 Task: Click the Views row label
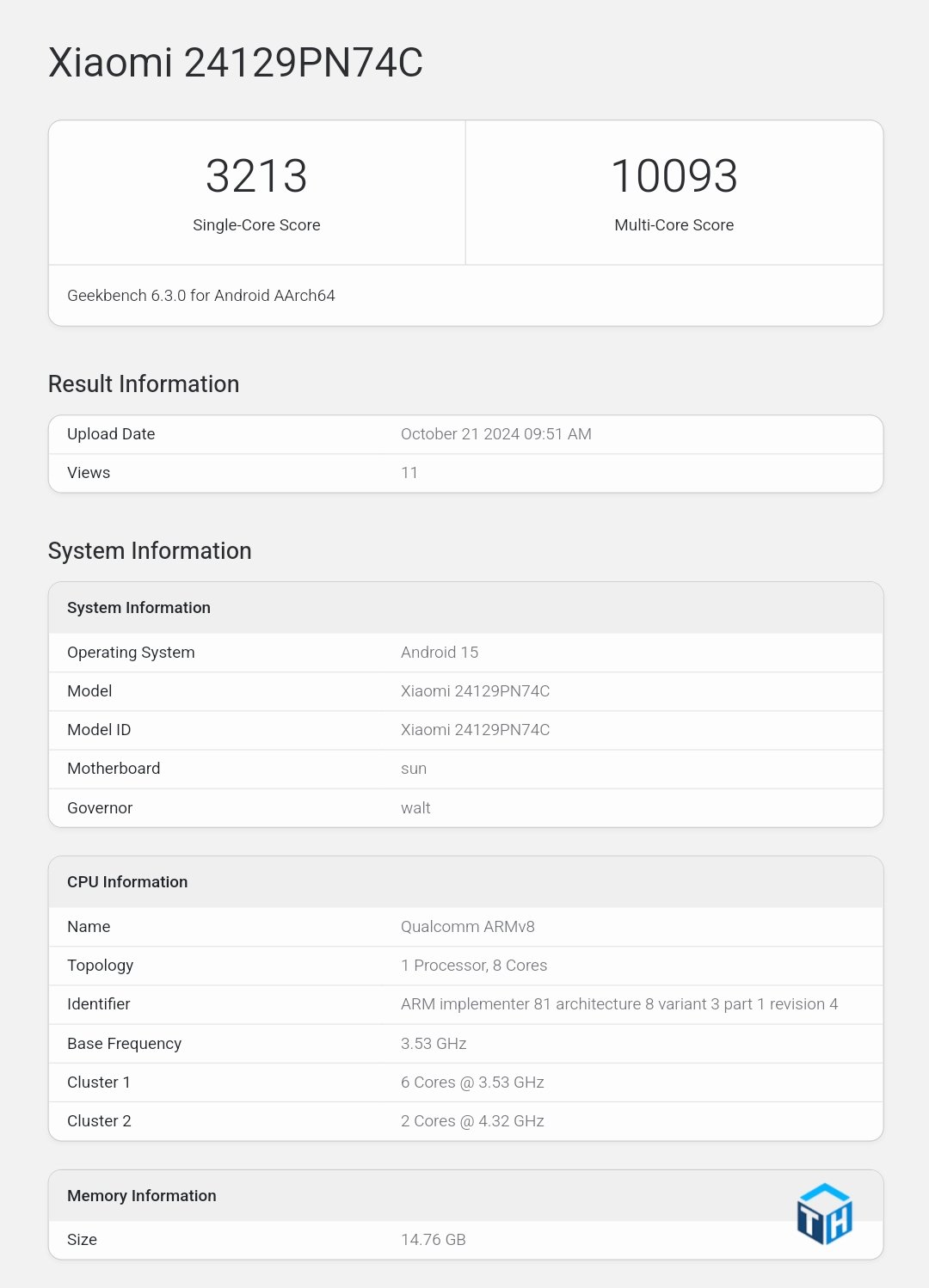[89, 473]
